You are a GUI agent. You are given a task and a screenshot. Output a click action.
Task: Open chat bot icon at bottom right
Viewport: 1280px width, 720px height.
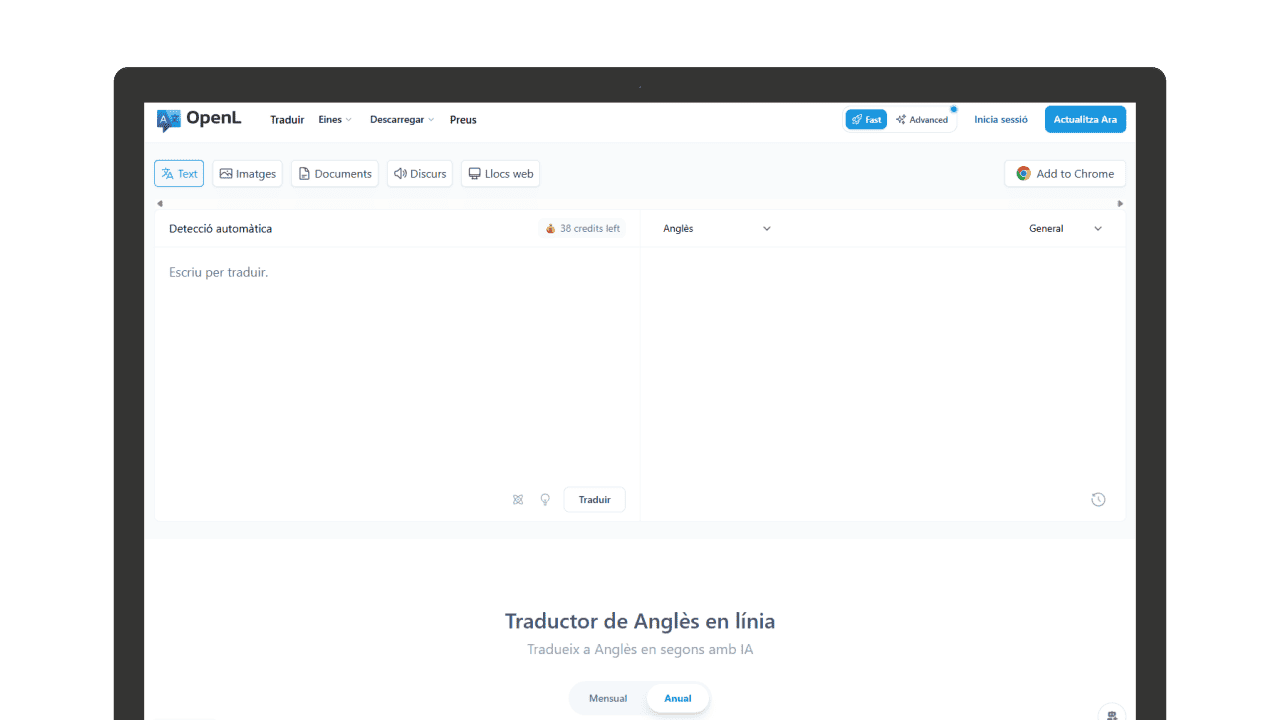[1111, 714]
